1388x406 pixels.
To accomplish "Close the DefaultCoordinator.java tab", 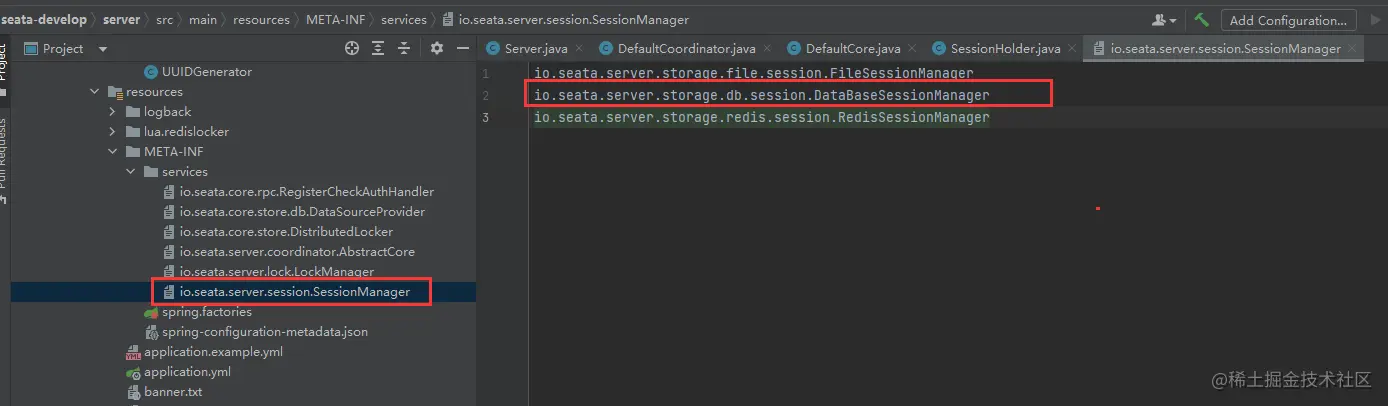I will pyautogui.click(x=769, y=48).
